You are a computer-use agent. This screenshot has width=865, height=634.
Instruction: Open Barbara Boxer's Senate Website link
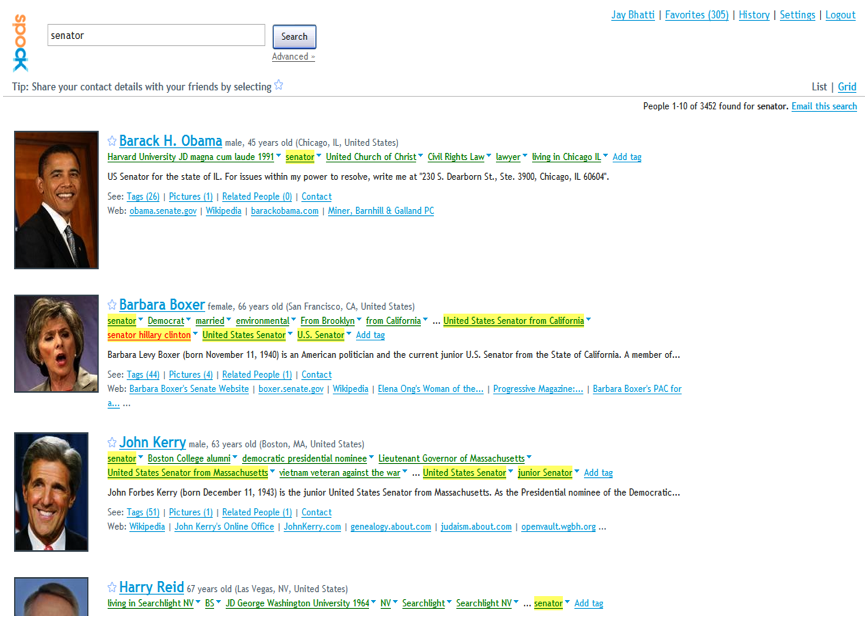click(189, 389)
